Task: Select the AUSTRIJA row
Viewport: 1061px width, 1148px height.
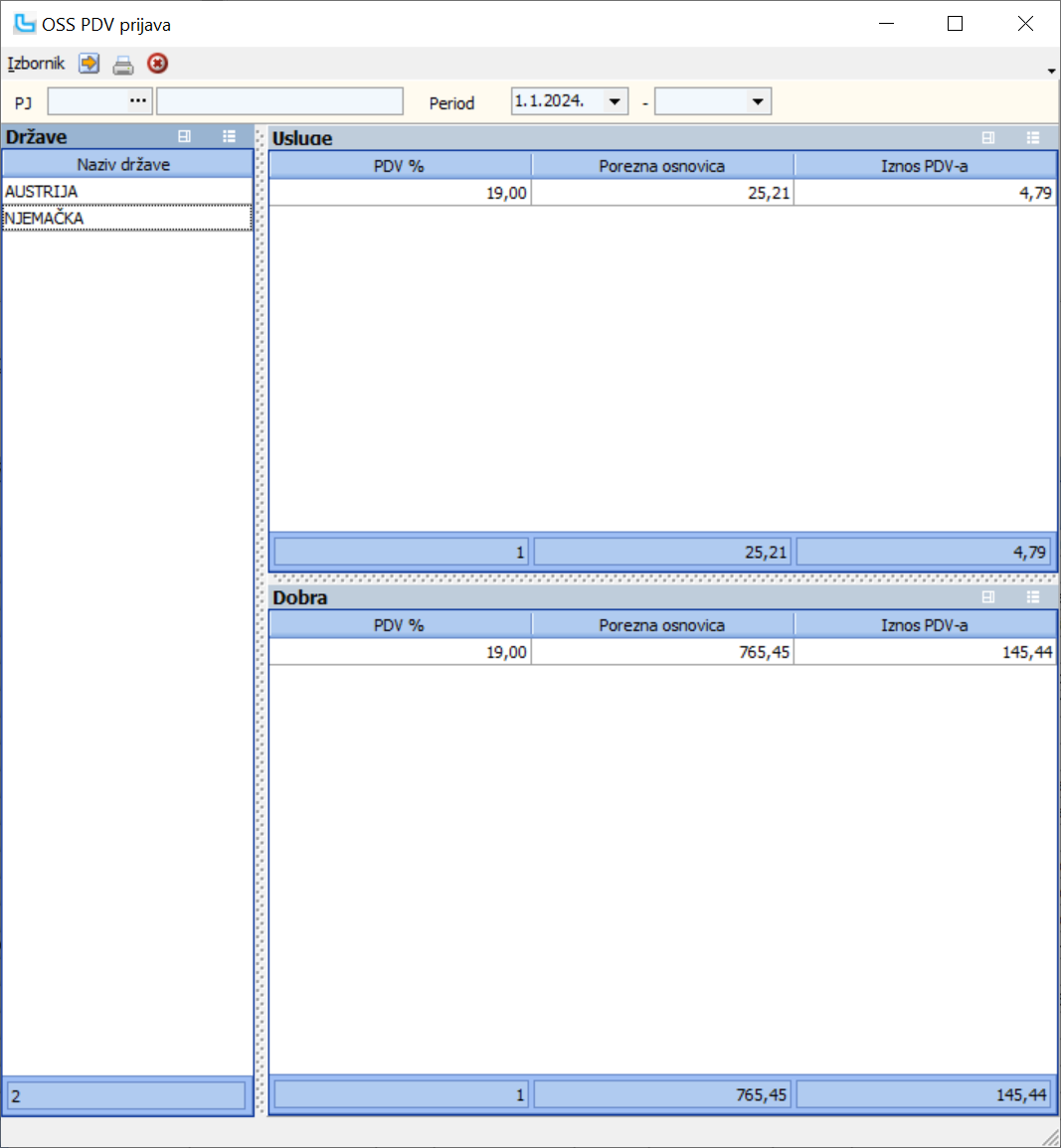Action: pos(99,190)
